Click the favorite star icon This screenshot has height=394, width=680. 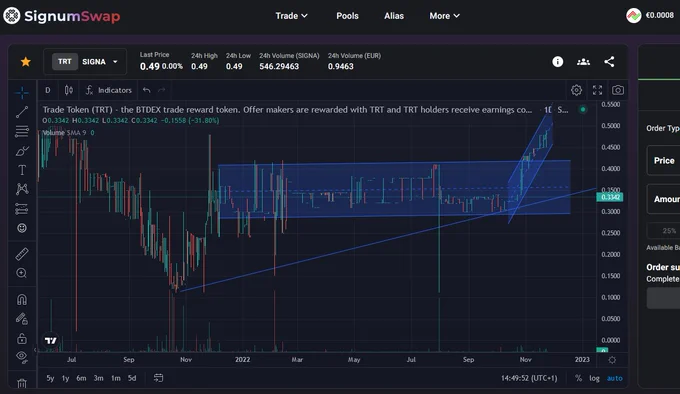coord(26,62)
